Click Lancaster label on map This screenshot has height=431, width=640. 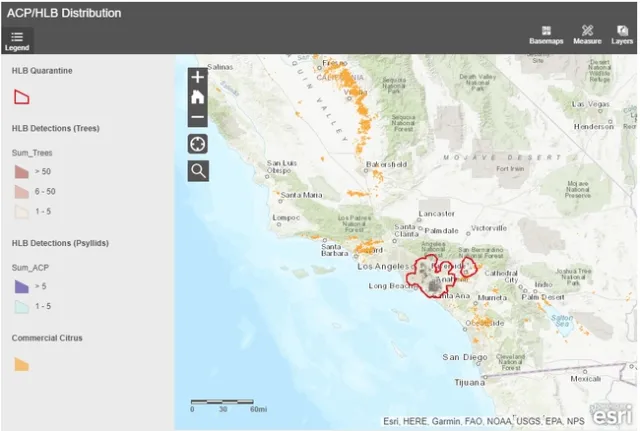coord(436,213)
